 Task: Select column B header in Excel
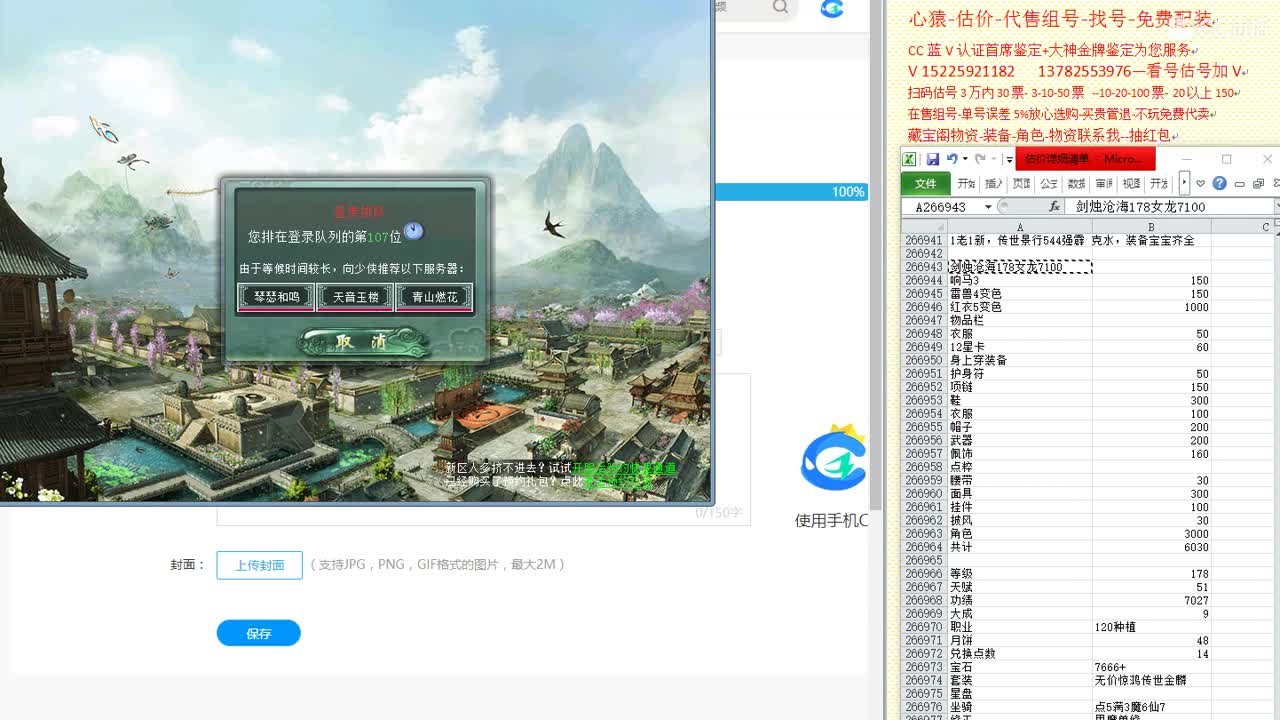[1152, 228]
